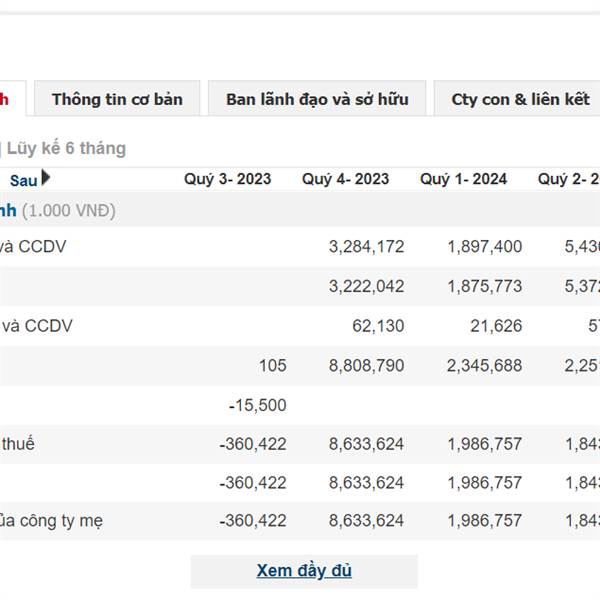Click the -15,500 value in Quý 3-2023

(x=257, y=405)
